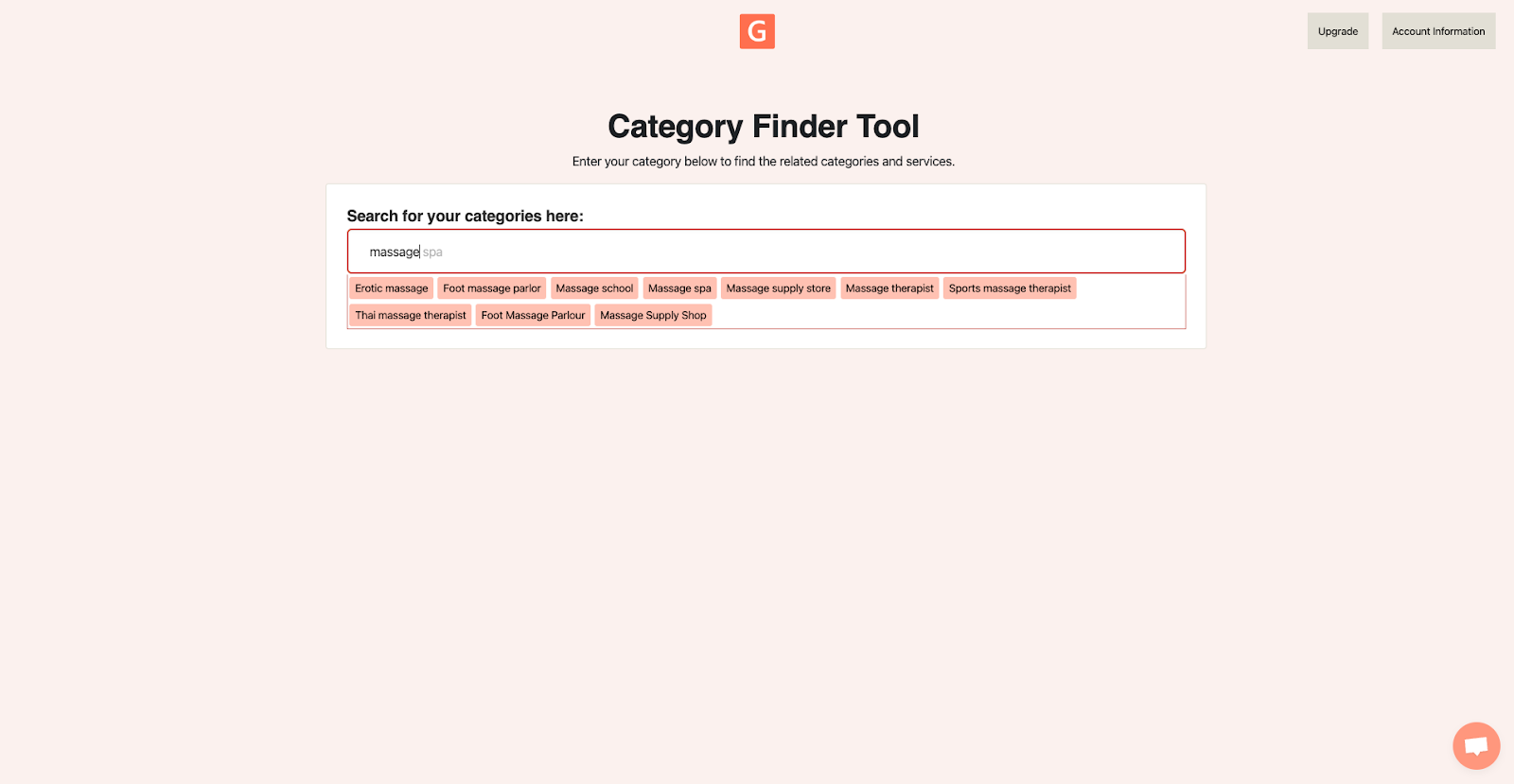
Task: Select the Erotic massage category tag
Action: [390, 287]
